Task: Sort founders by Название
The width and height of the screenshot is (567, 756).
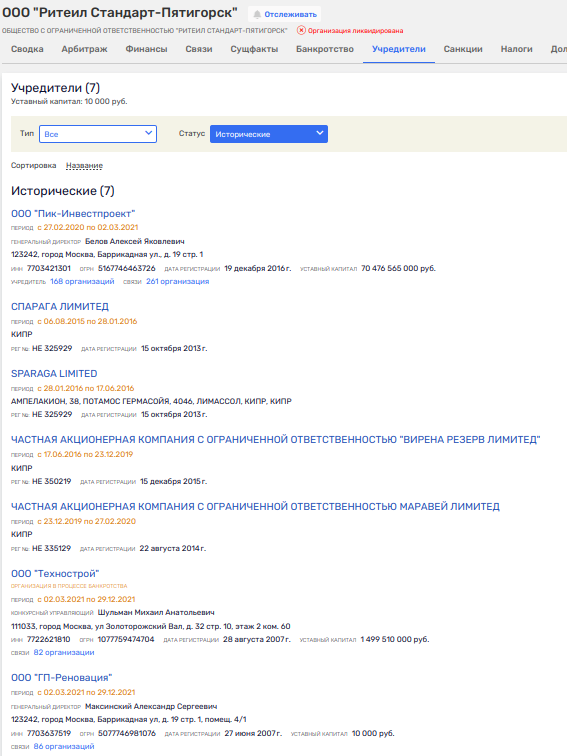Action: pyautogui.click(x=84, y=165)
